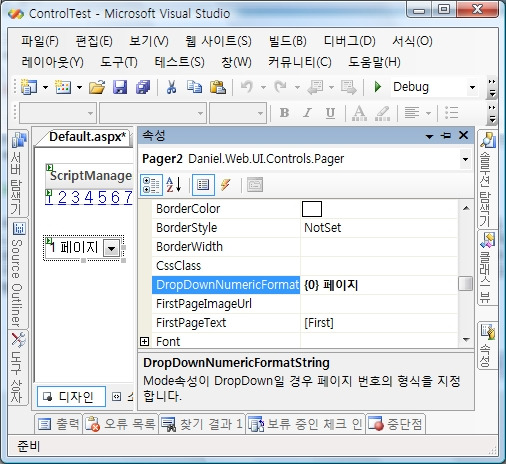Open the Source Outliner side tab
This screenshot has width=506, height=464.
click(x=18, y=274)
